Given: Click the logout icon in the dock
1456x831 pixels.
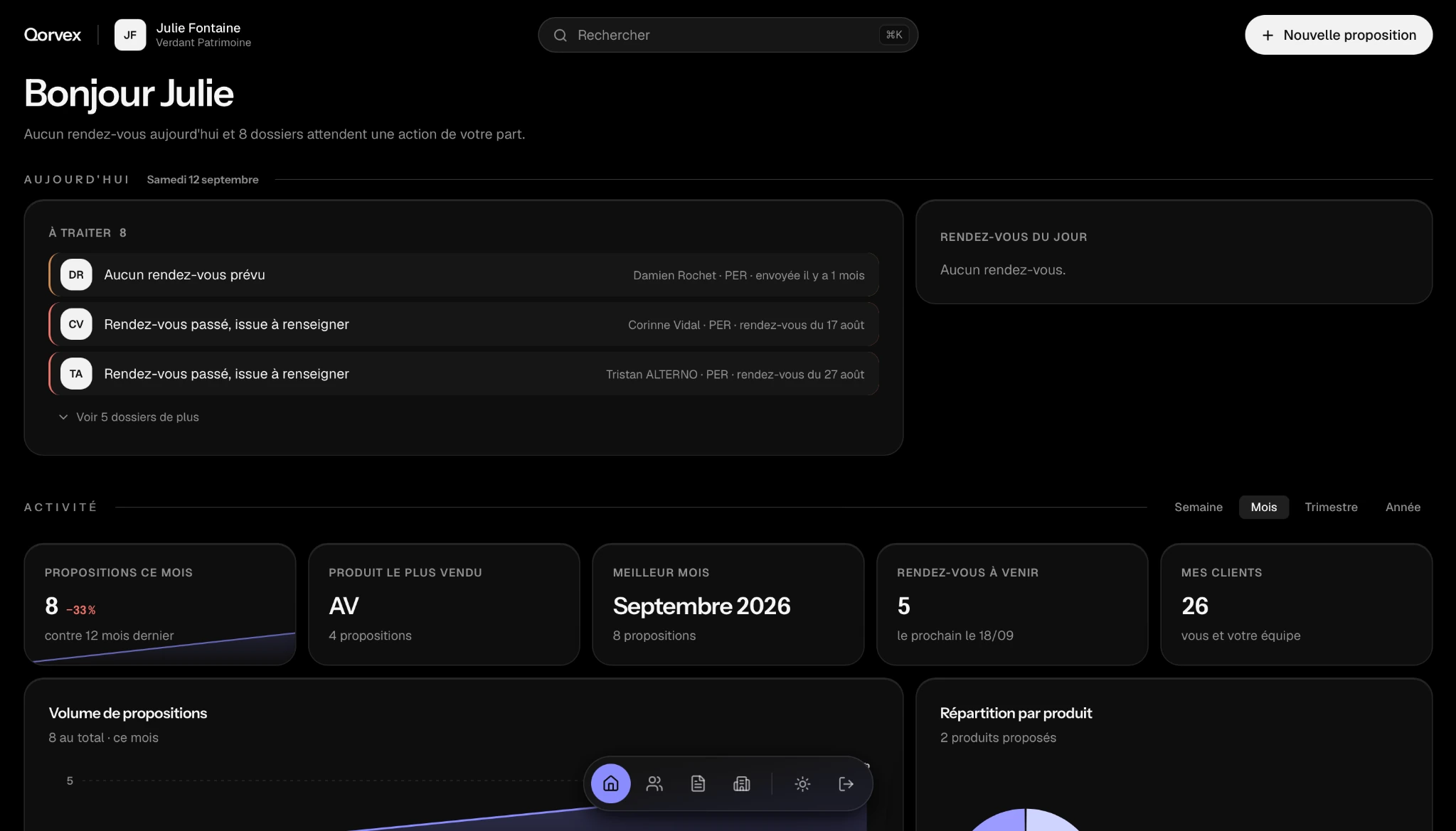Looking at the screenshot, I should coord(846,783).
